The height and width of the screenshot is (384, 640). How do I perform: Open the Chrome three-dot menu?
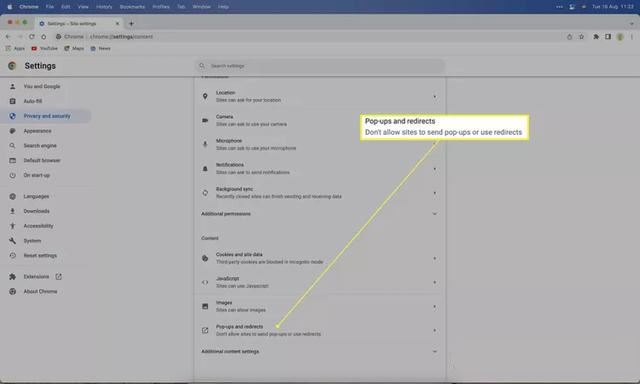click(x=632, y=37)
